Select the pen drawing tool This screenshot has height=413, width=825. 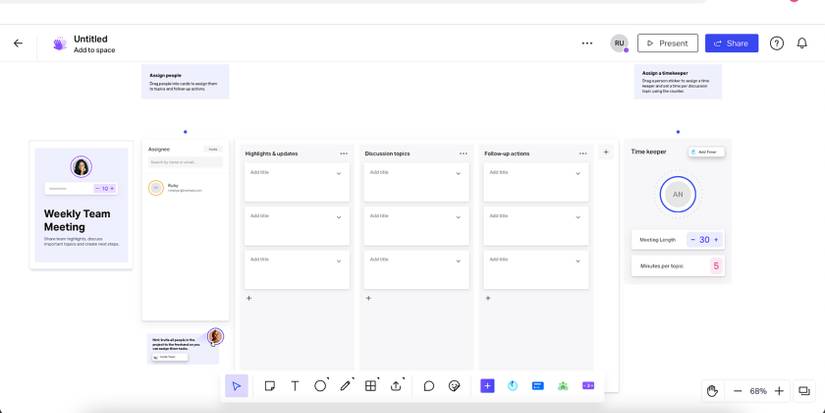pos(345,386)
